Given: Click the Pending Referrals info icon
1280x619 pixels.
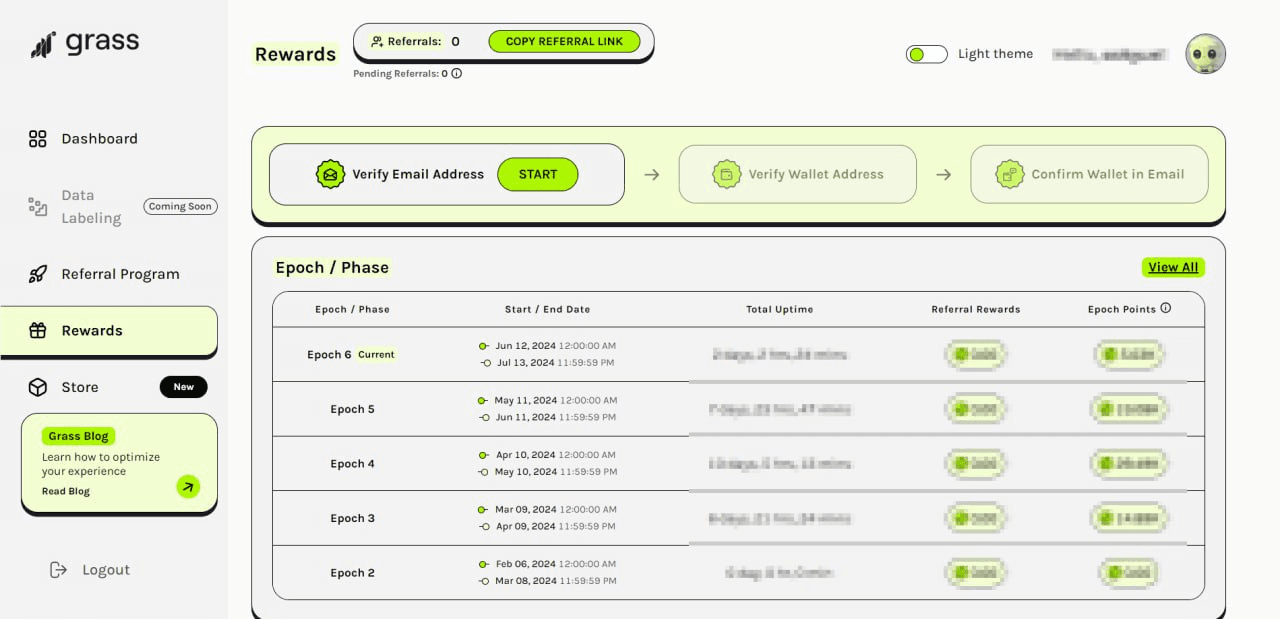Looking at the screenshot, I should point(457,73).
